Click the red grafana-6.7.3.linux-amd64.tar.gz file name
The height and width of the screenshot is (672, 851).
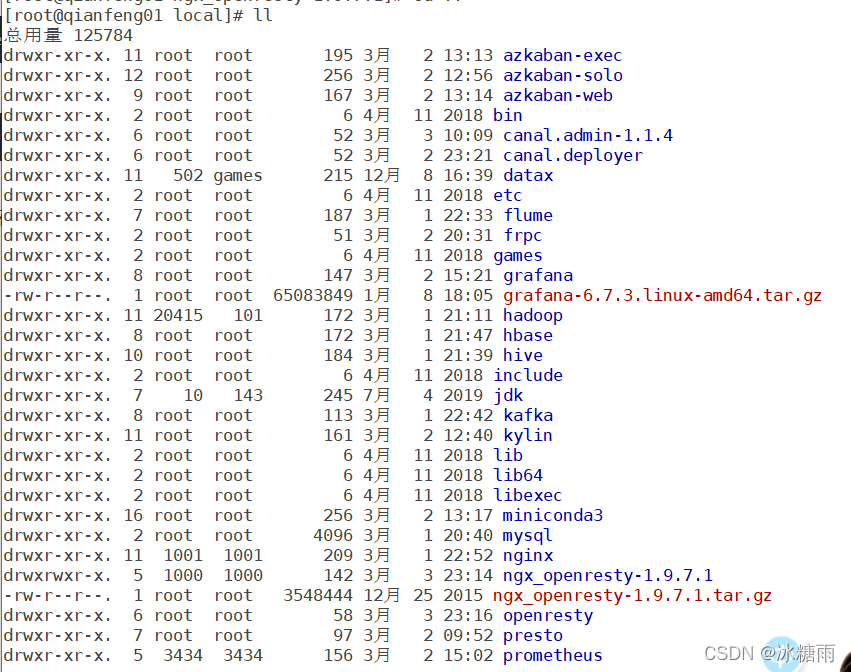[662, 296]
